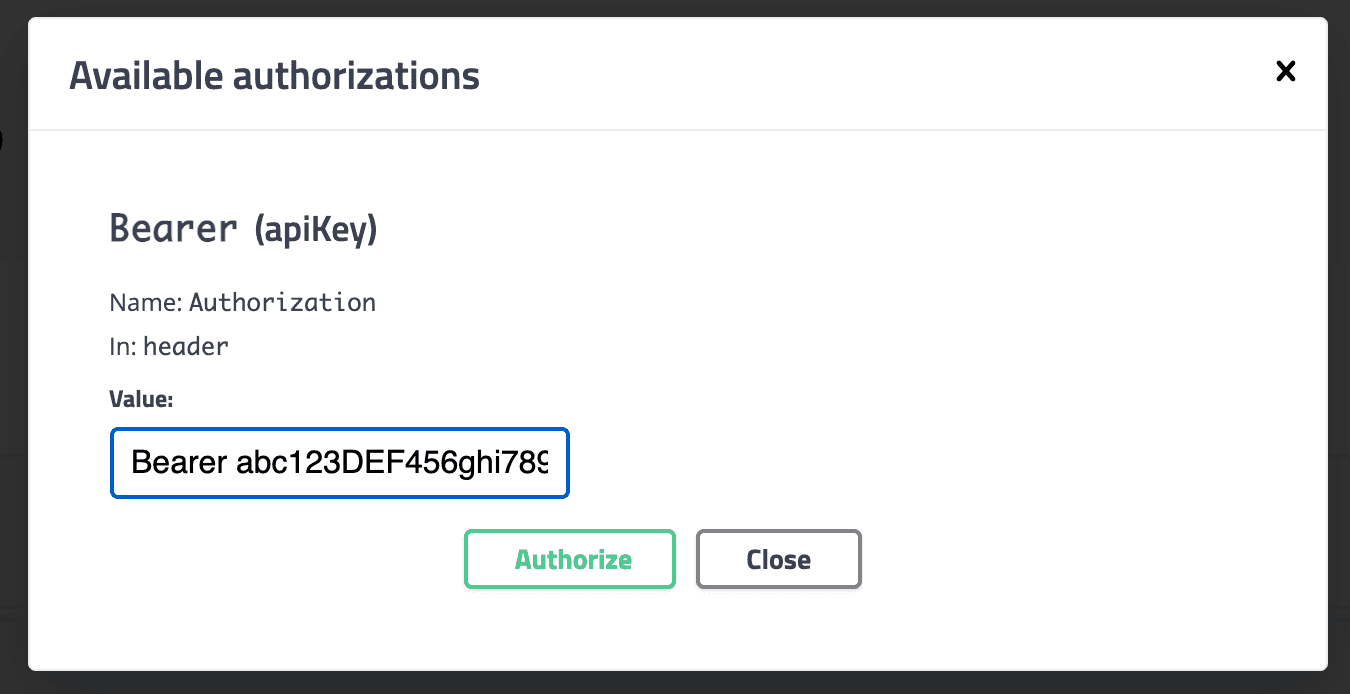Select the Bearer (apiKey) heading

tap(243, 230)
